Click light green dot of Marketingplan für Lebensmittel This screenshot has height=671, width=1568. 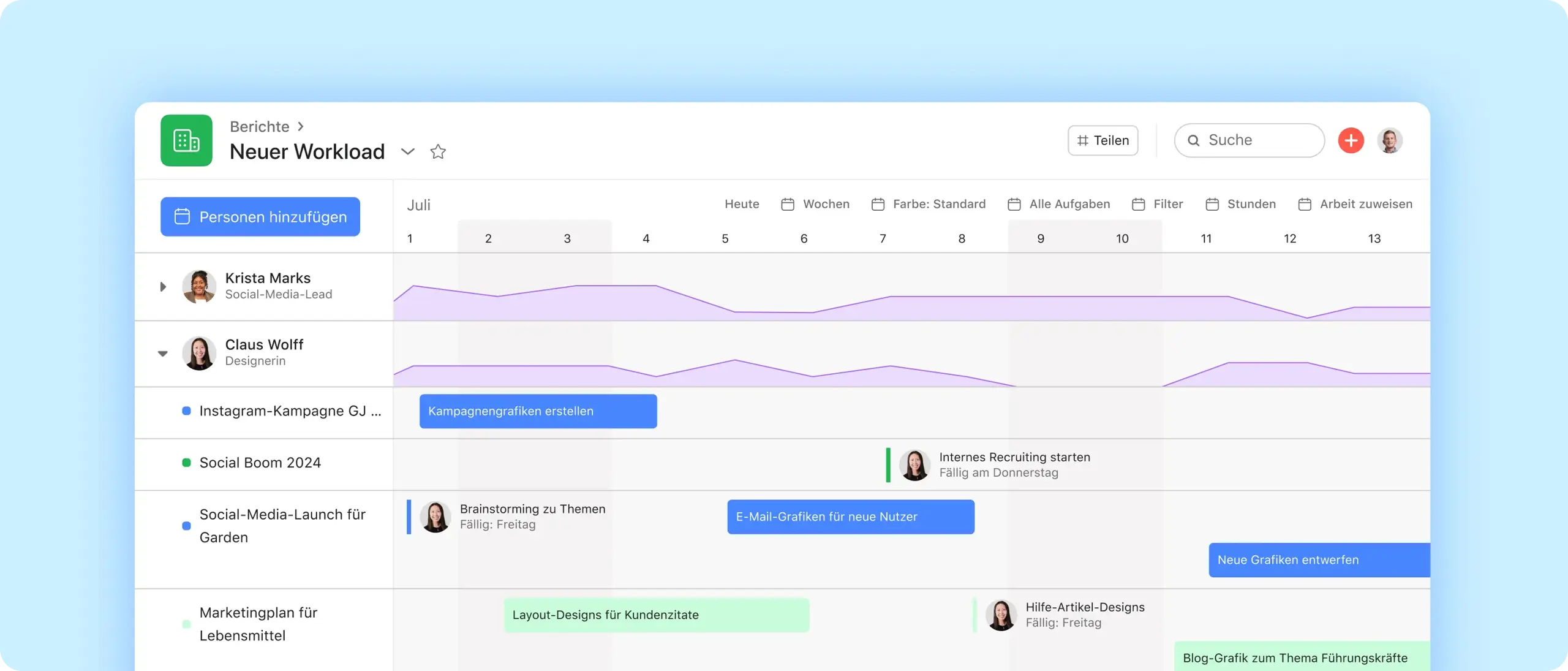(x=186, y=624)
